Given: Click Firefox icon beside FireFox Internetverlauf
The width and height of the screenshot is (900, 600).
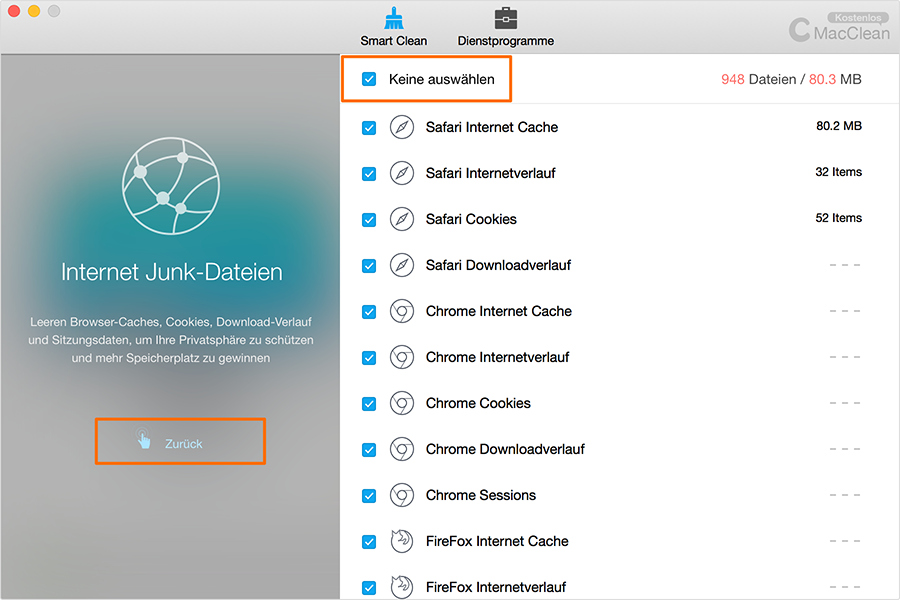Looking at the screenshot, I should (402, 587).
